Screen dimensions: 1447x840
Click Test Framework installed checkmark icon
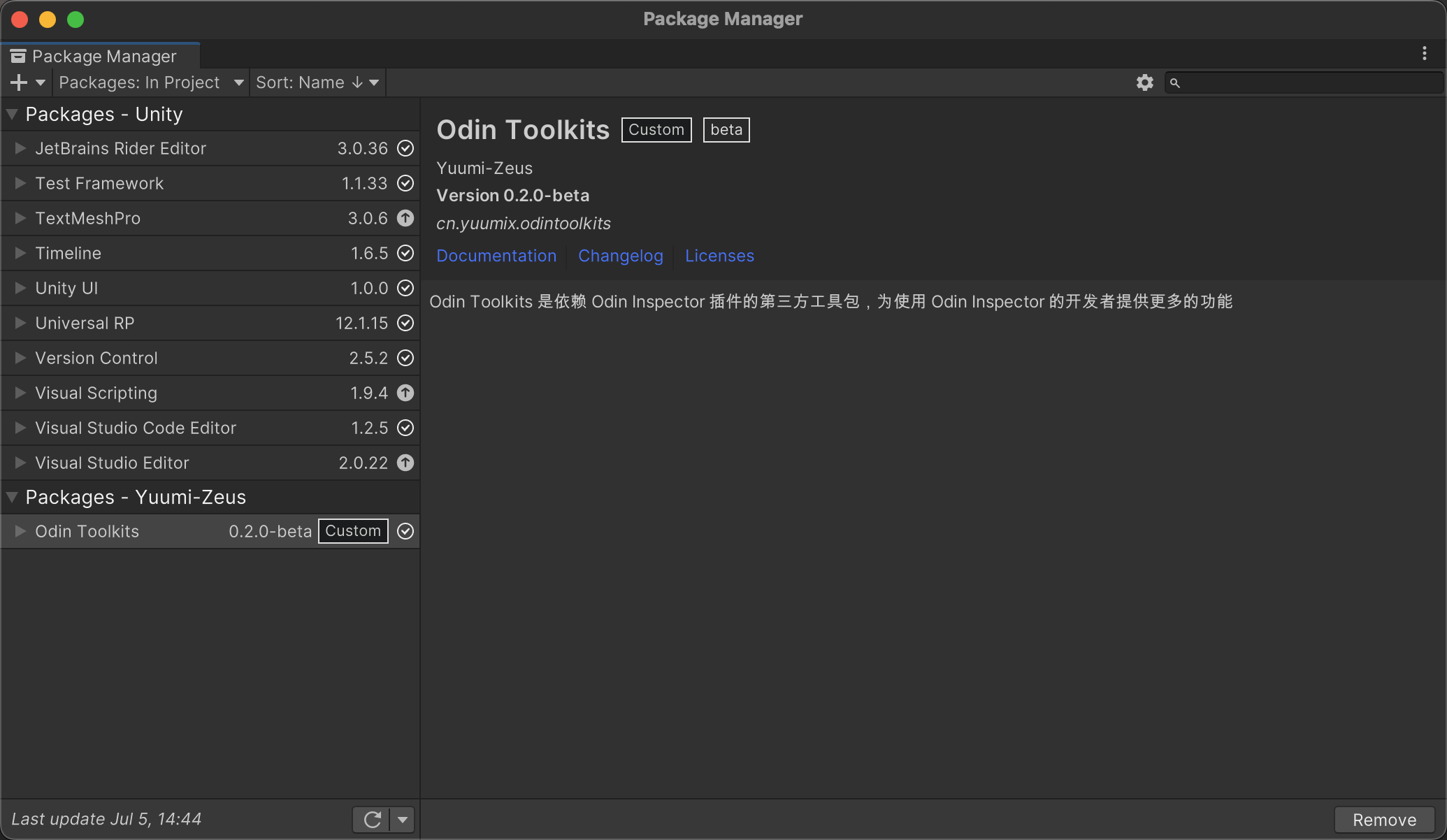pyautogui.click(x=405, y=183)
